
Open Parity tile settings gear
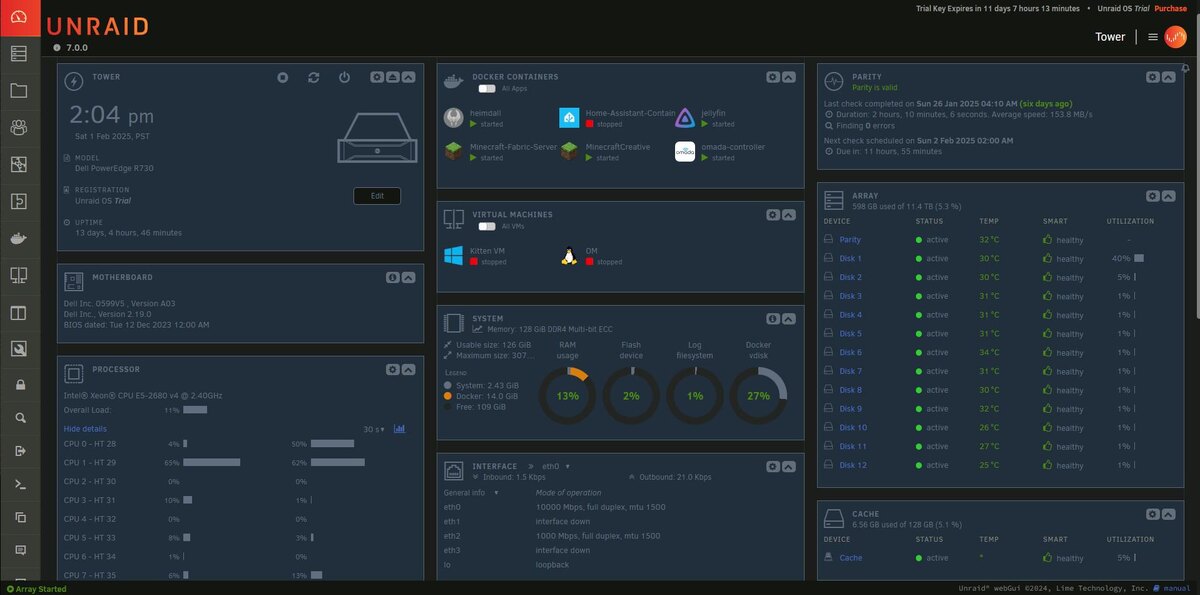(1153, 77)
